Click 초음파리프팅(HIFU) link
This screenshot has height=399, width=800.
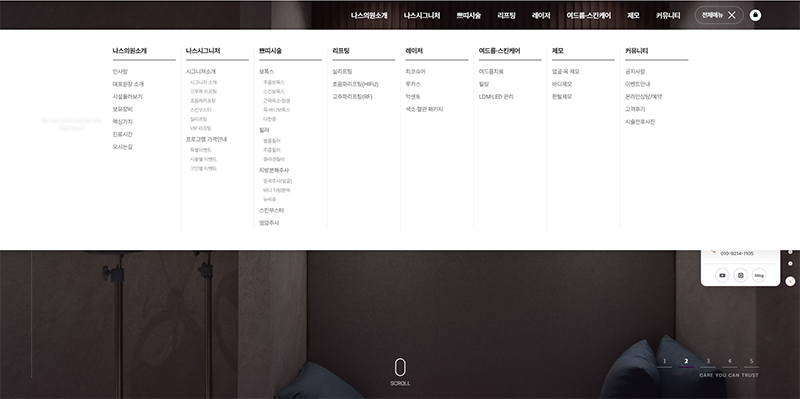pyautogui.click(x=355, y=84)
